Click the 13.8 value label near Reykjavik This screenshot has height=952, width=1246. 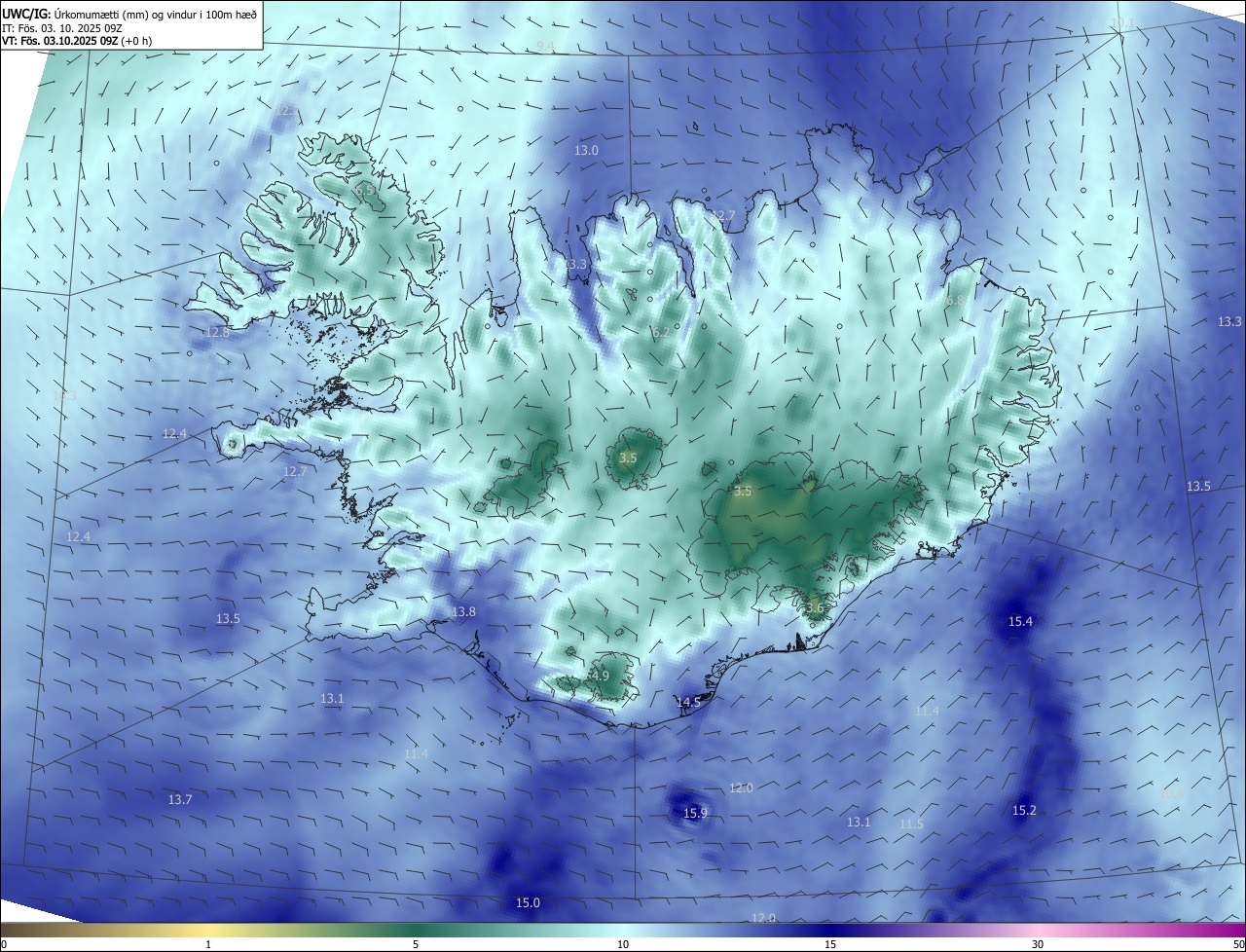(x=463, y=612)
